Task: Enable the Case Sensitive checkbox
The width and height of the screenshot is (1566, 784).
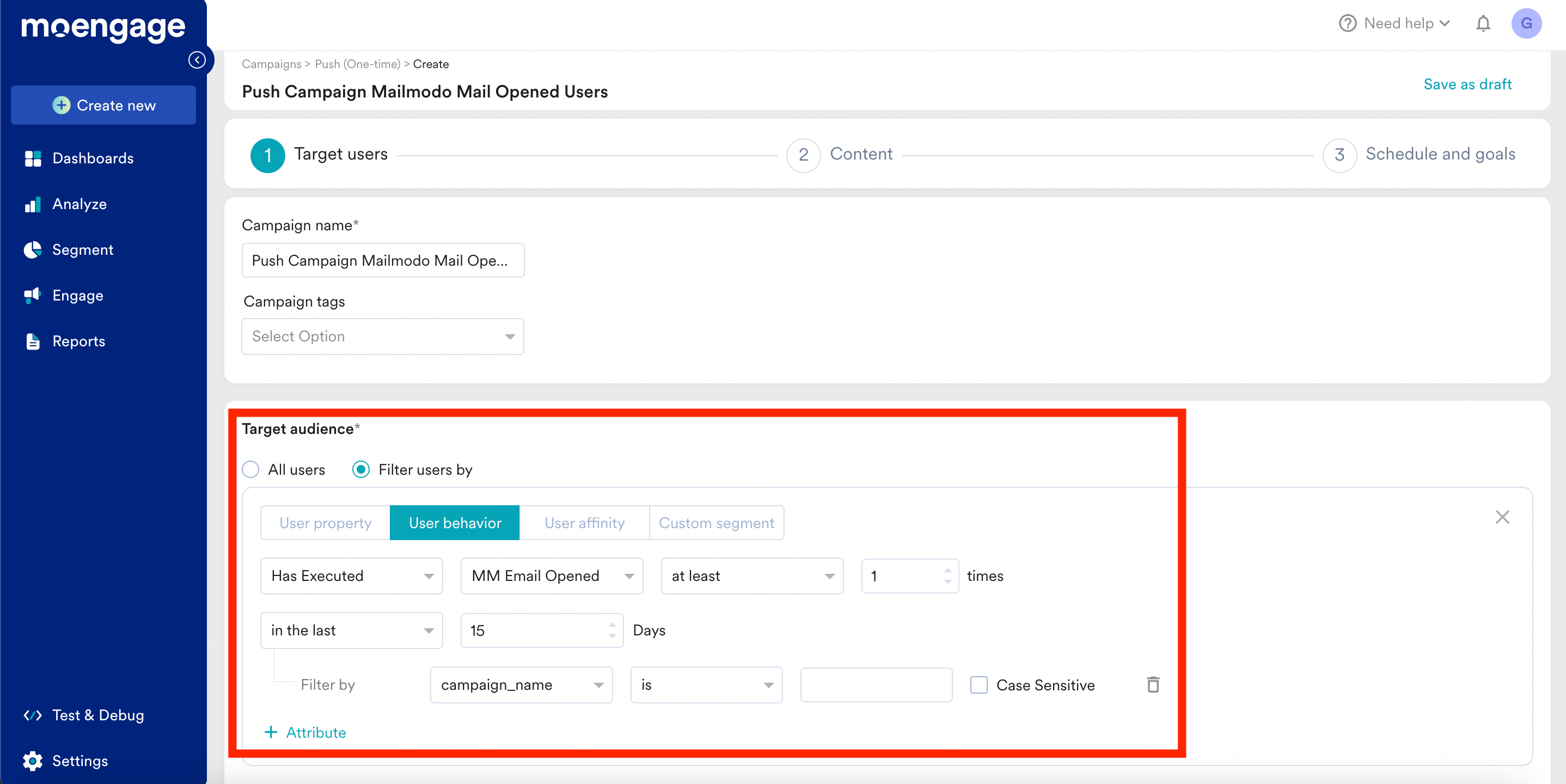Action: pyautogui.click(x=979, y=685)
